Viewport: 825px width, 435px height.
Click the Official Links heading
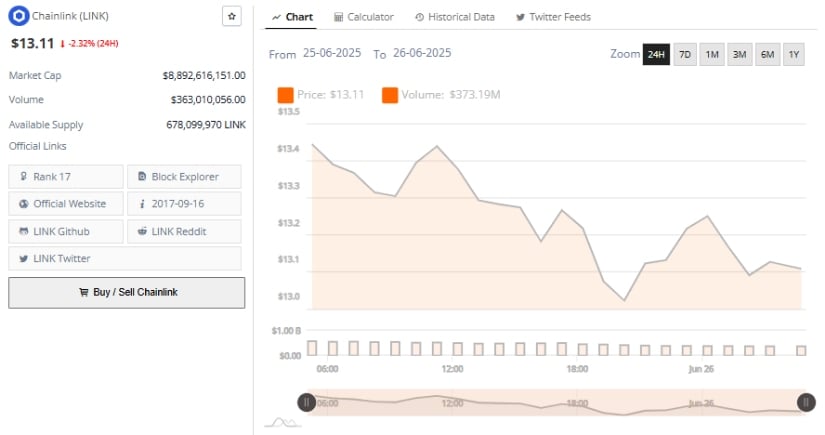click(37, 146)
